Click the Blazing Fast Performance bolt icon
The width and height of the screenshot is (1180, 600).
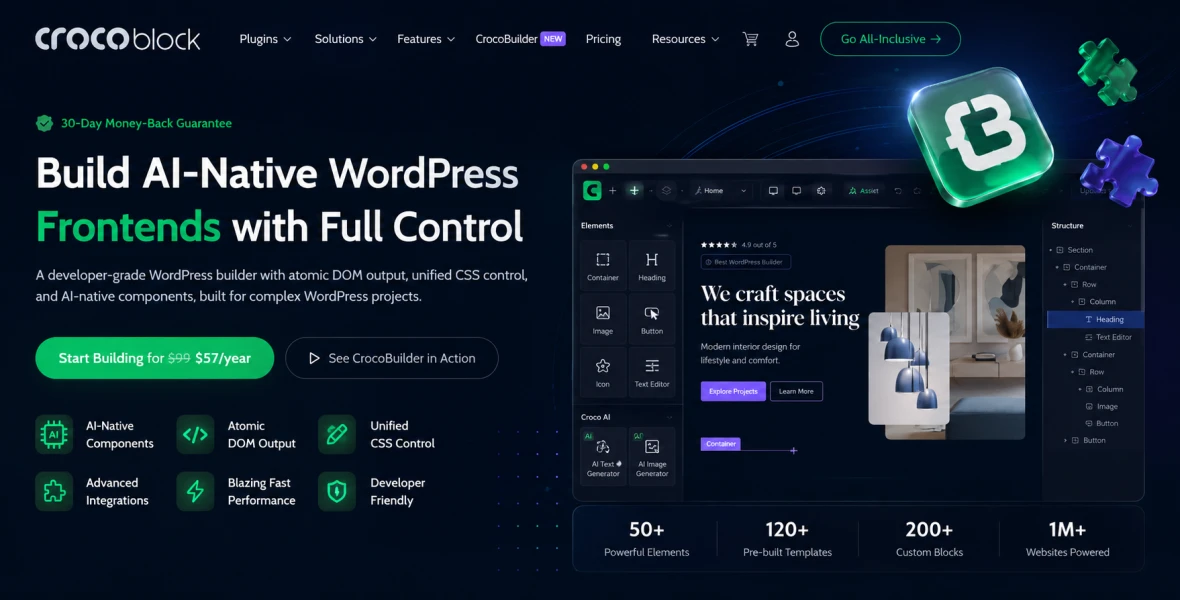click(x=196, y=492)
